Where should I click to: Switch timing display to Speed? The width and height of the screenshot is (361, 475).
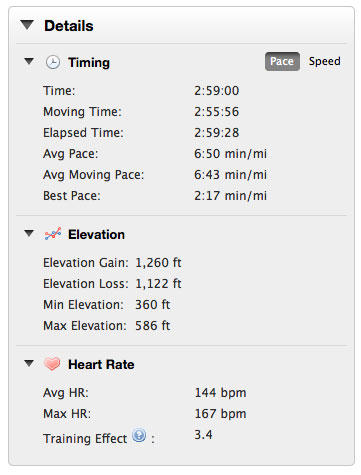(324, 61)
